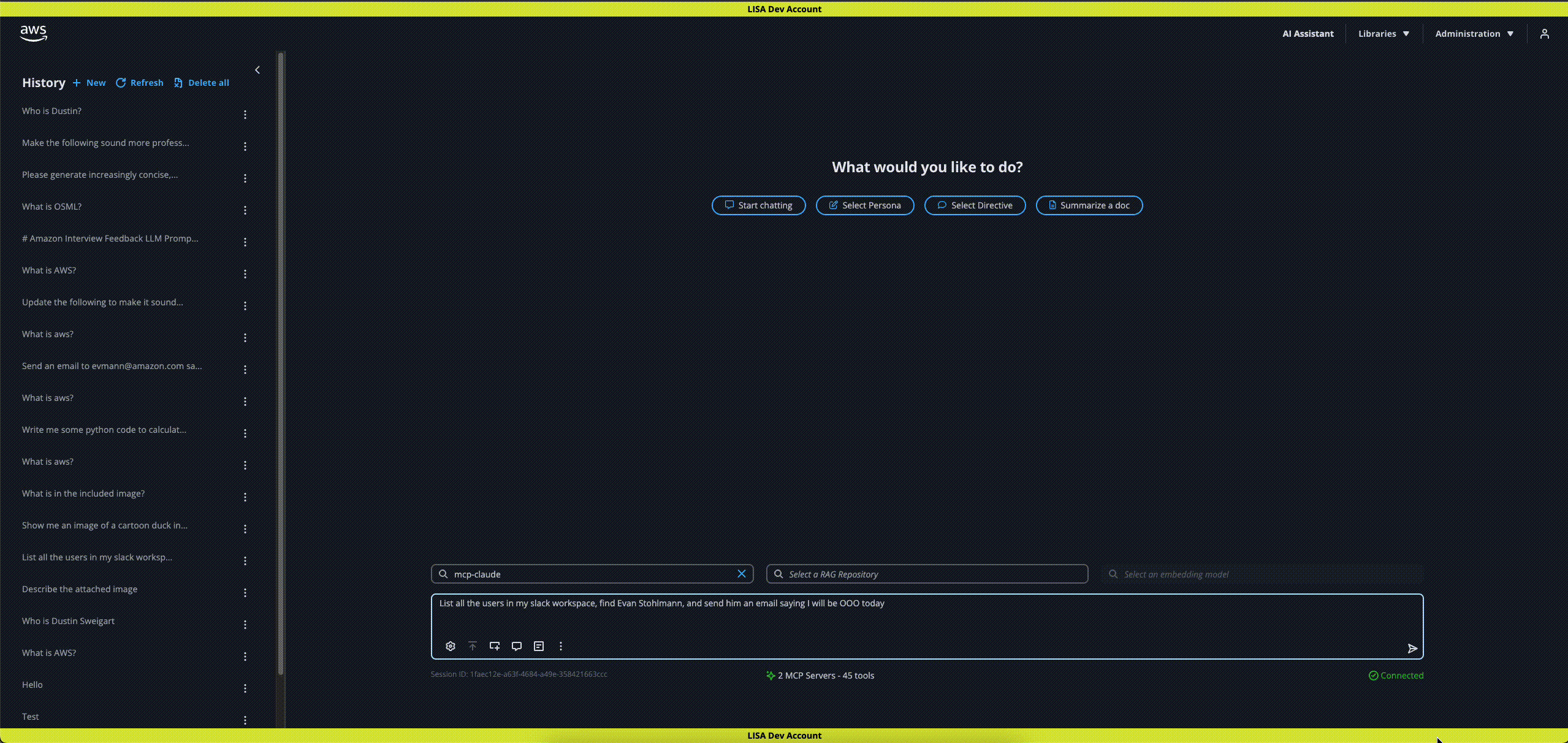Open '# Amazon Interview Feedback LLM Prompt' session

click(110, 238)
